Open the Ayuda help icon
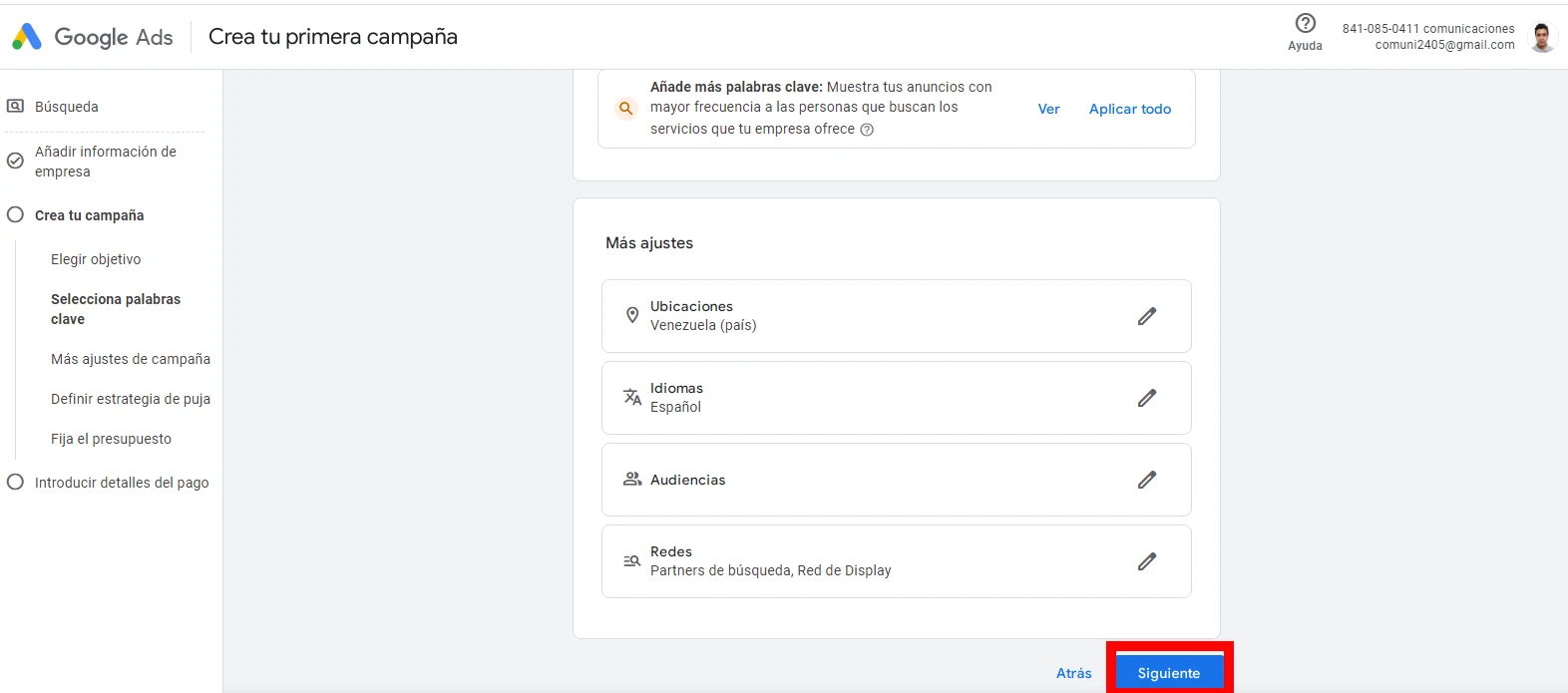This screenshot has height=693, width=1568. point(1305,24)
